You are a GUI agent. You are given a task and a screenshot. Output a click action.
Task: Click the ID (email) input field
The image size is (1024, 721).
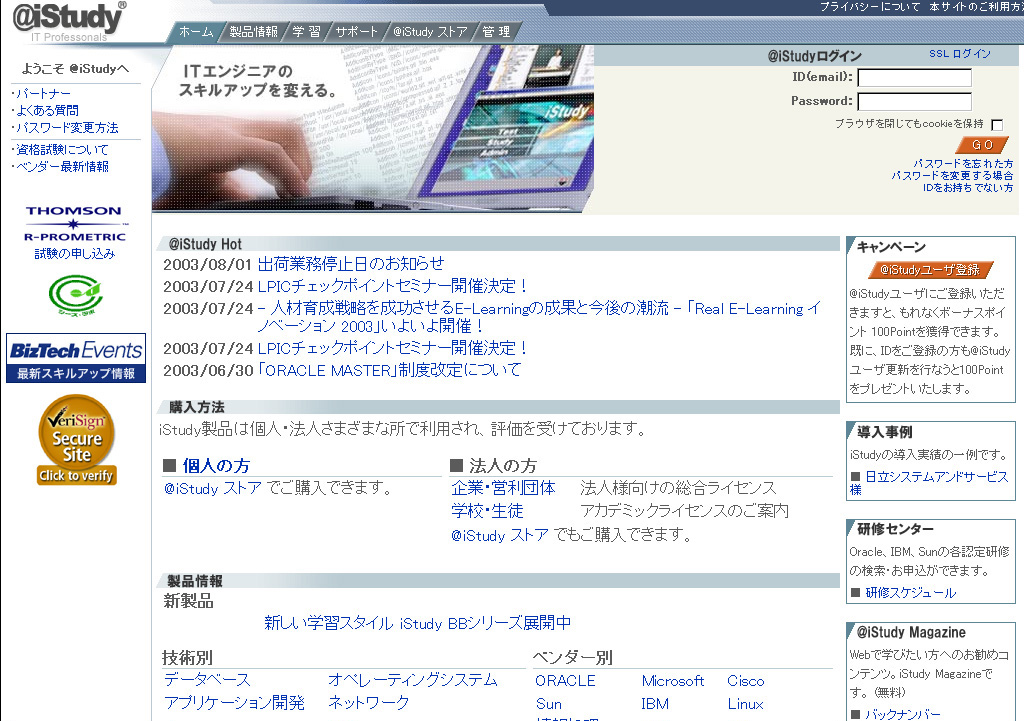point(914,78)
